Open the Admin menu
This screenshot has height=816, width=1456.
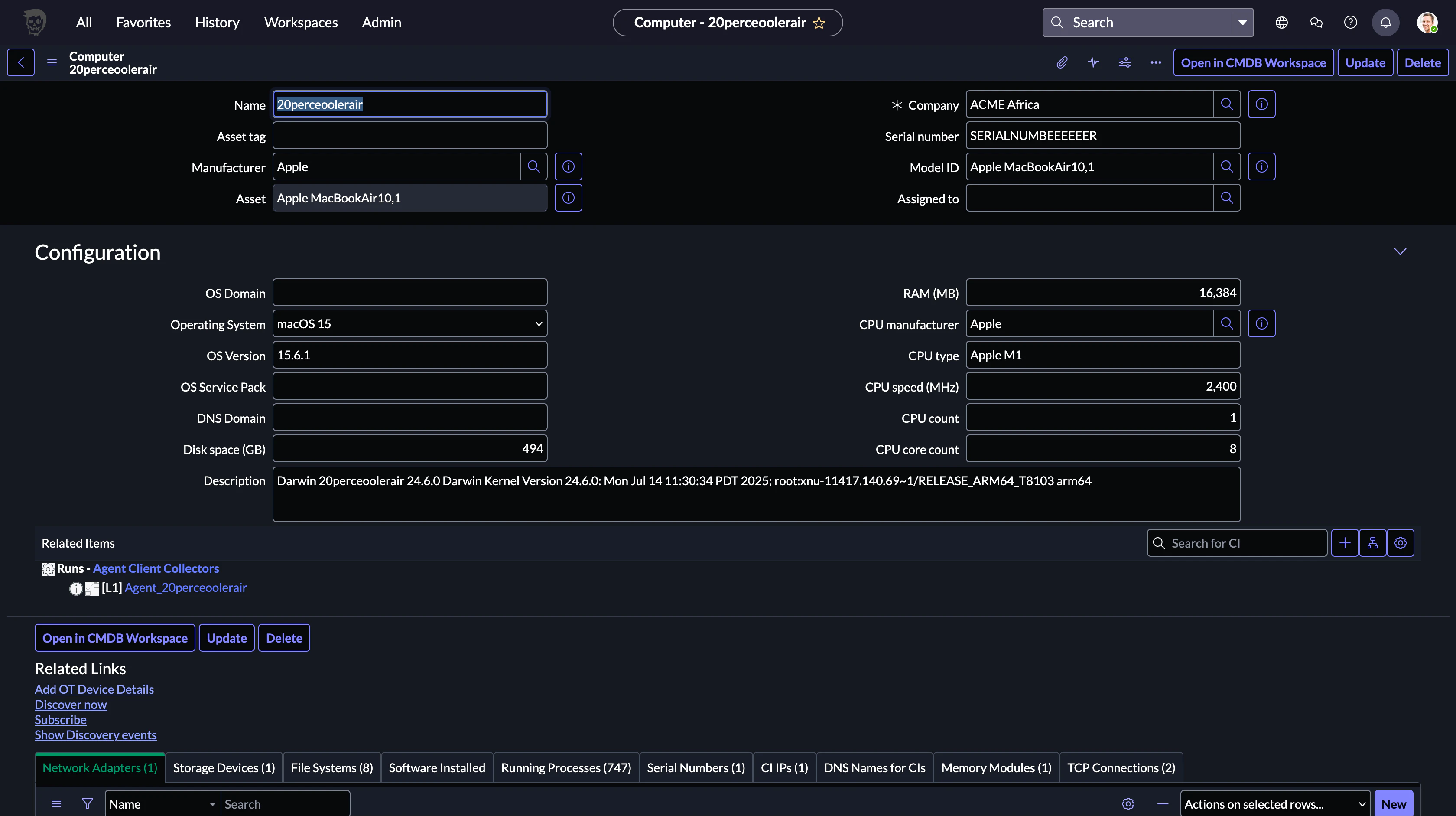[381, 23]
